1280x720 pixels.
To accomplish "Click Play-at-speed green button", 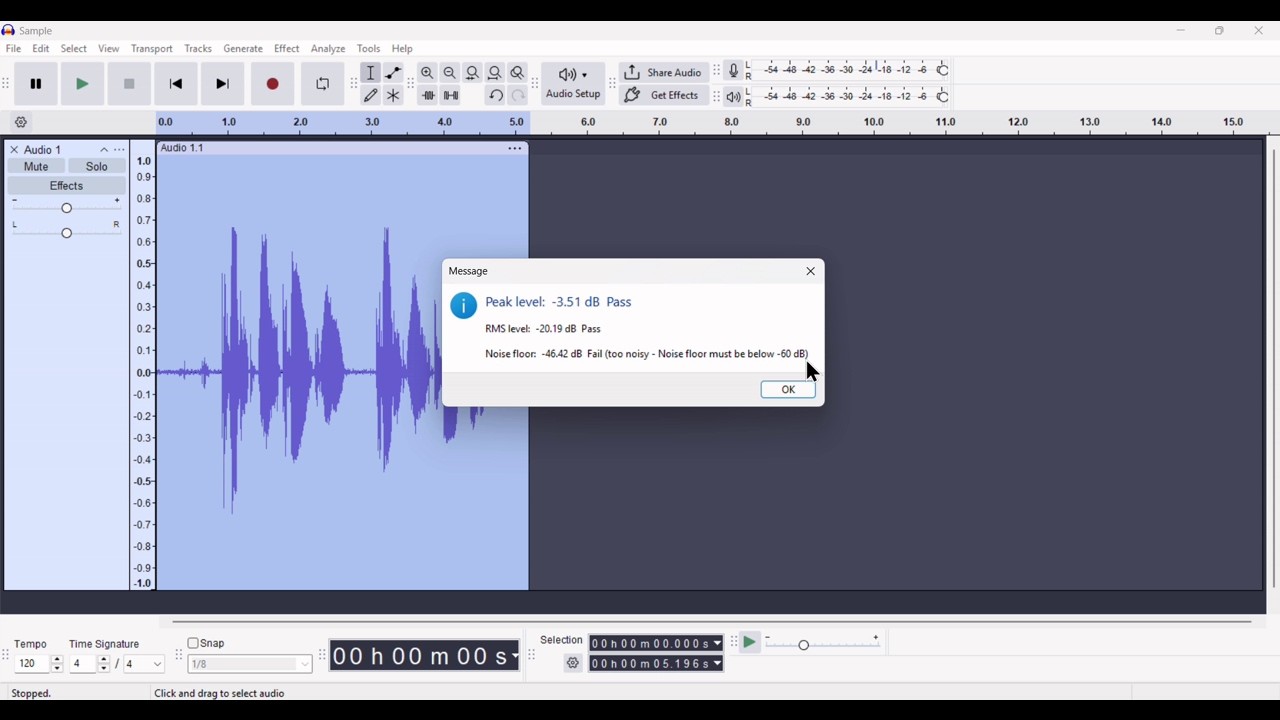I will pyautogui.click(x=750, y=643).
